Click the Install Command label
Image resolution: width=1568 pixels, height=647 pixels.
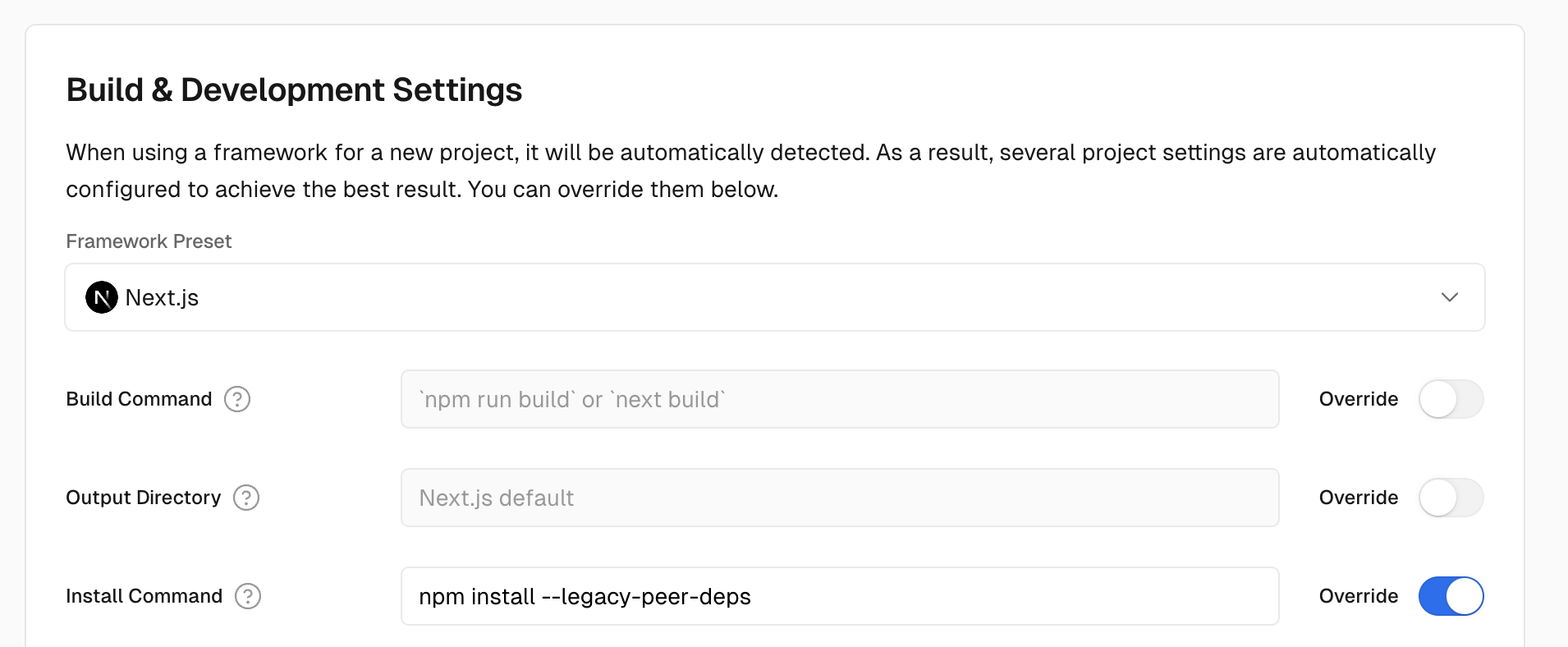144,596
